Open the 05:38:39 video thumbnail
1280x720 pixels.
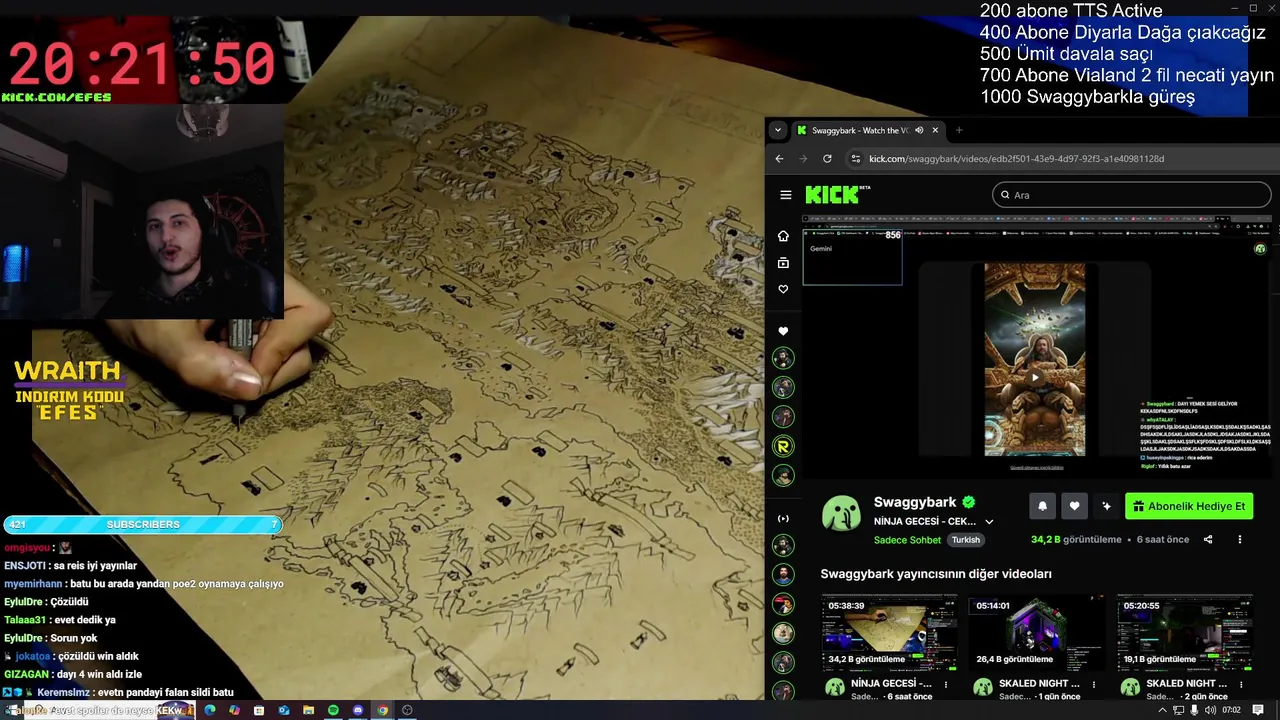[x=889, y=633]
